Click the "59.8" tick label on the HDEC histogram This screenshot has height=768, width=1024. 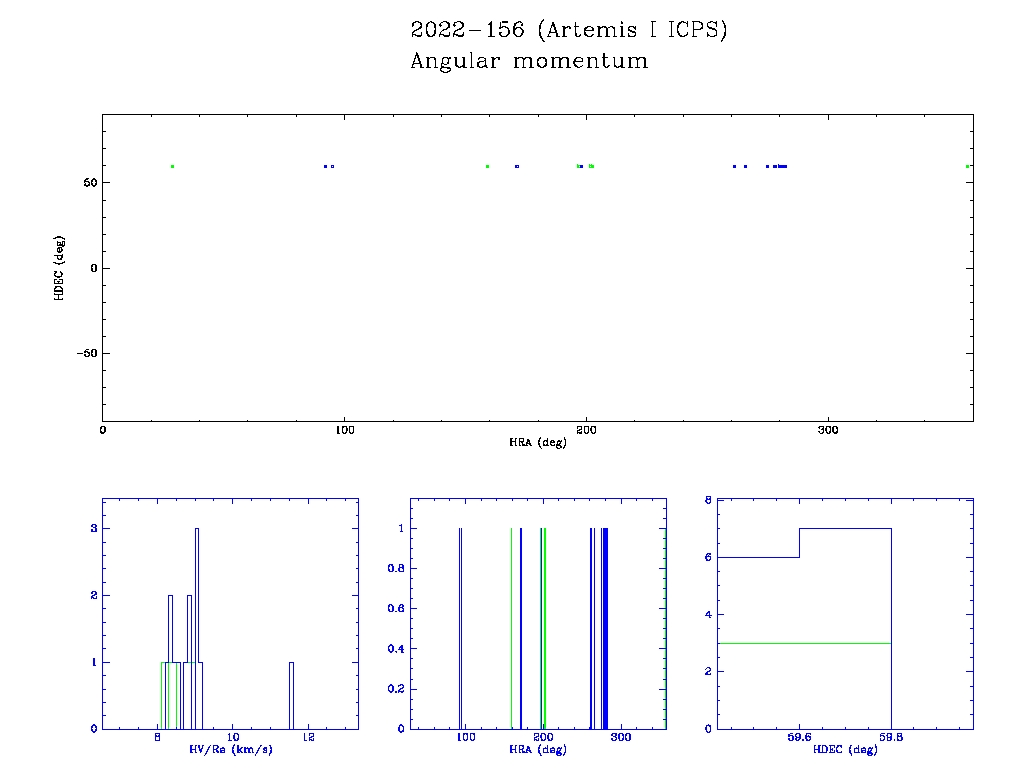pos(891,737)
